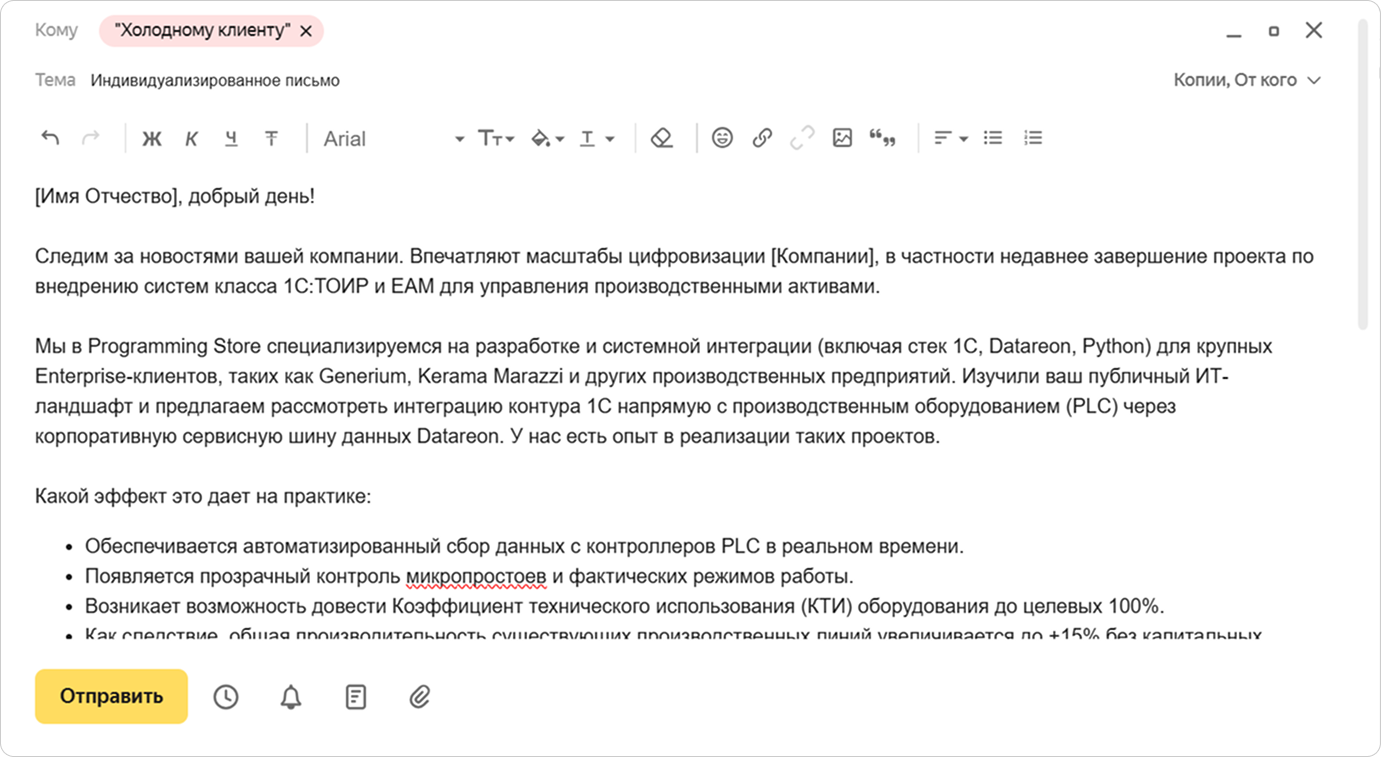This screenshot has height=757, width=1381.
Task: Remove link with the unlink icon
Action: (802, 138)
